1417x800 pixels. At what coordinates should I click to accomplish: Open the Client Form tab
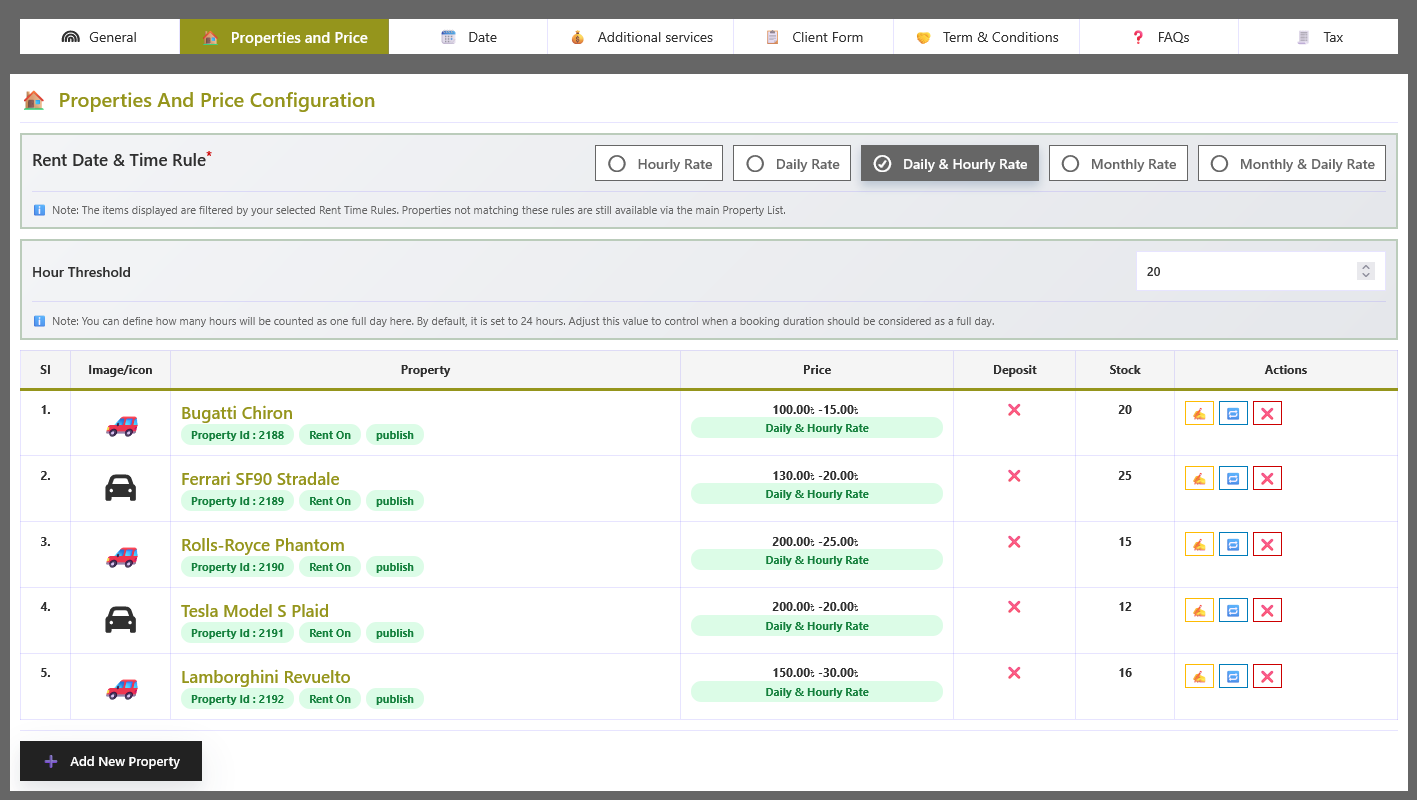coord(814,37)
